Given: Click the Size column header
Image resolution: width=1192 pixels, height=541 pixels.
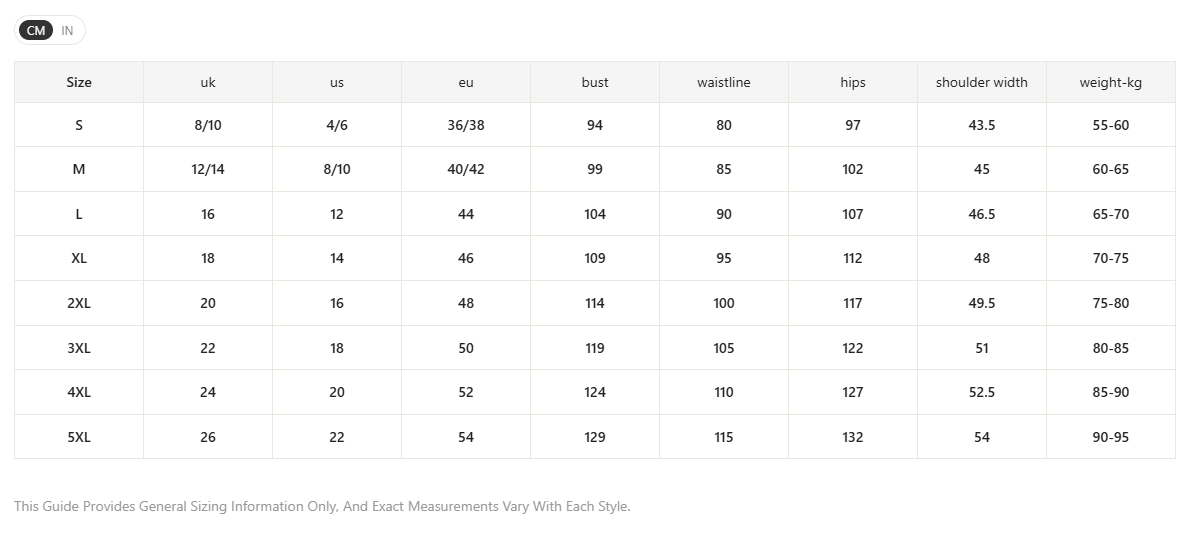Looking at the screenshot, I should [x=79, y=82].
